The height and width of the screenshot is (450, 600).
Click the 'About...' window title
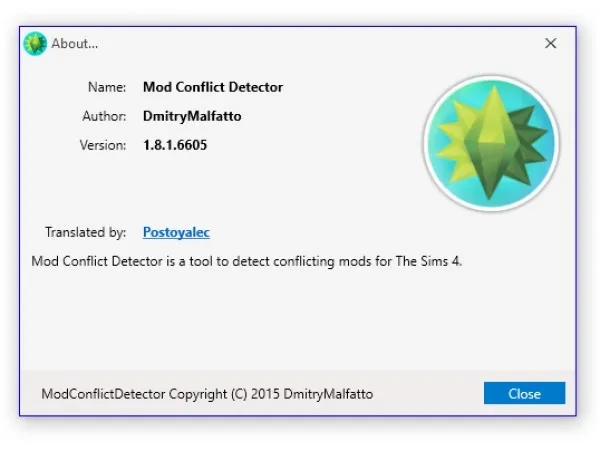(x=75, y=44)
